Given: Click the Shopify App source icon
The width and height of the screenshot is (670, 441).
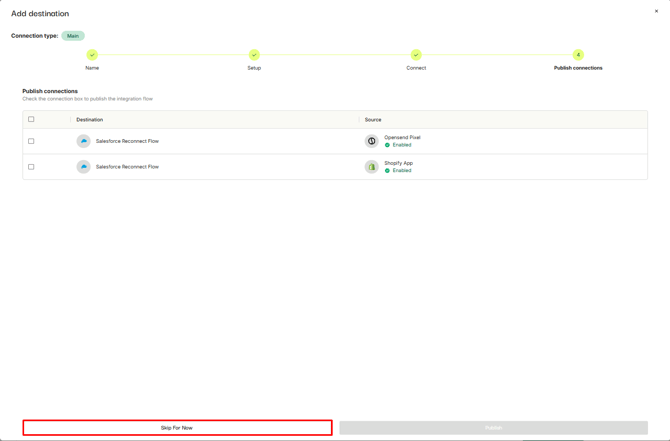Looking at the screenshot, I should pos(372,167).
